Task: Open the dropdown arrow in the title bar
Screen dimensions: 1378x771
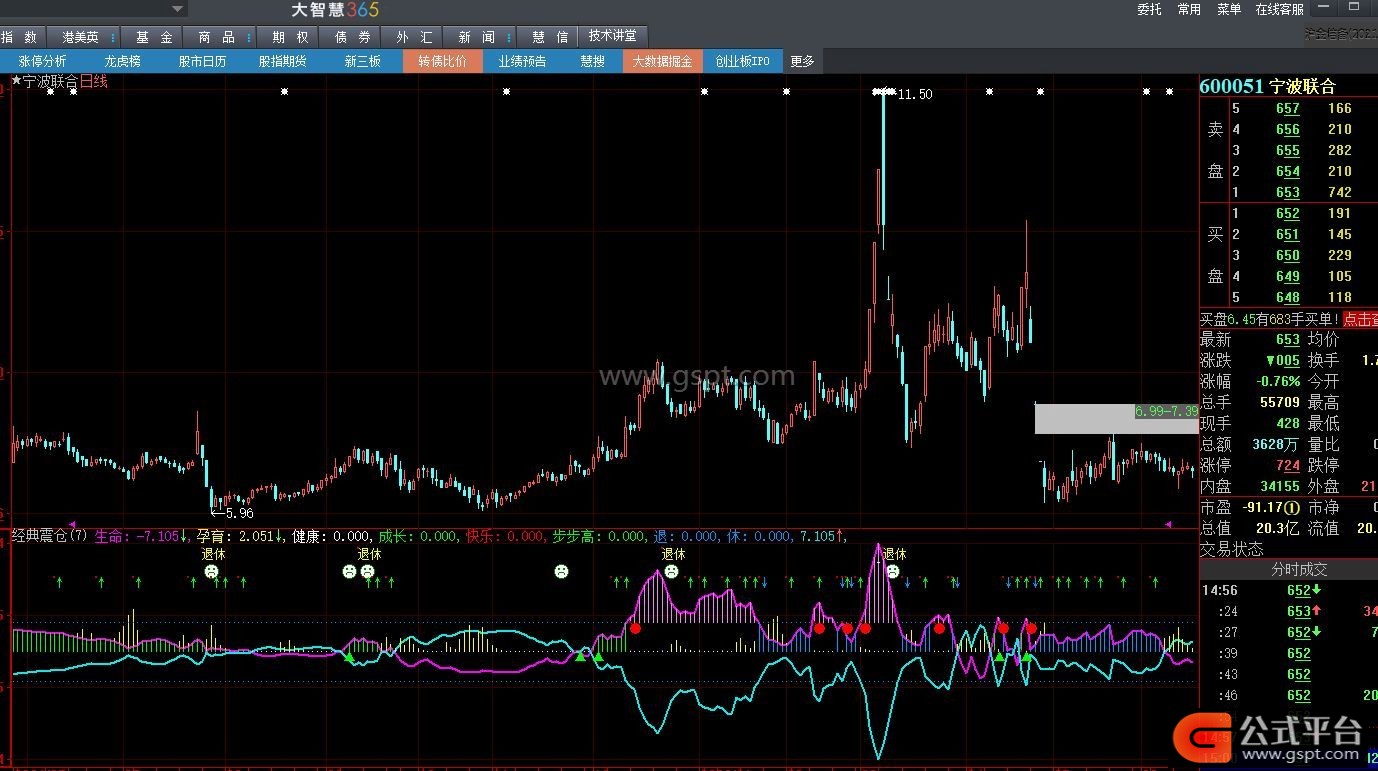Action: coord(177,9)
